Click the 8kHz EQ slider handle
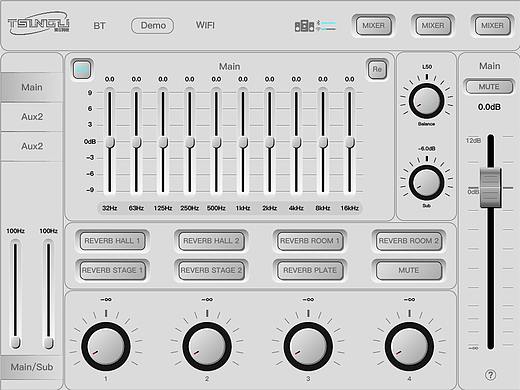520x390 pixels. [x=323, y=142]
